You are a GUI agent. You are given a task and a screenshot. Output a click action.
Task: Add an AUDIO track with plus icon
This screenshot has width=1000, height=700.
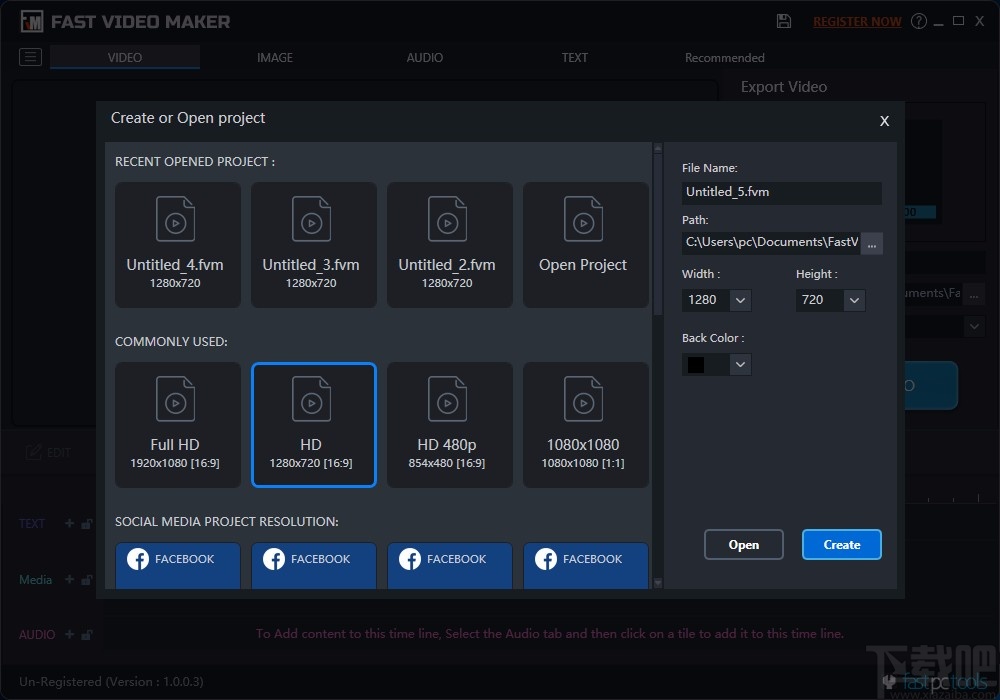(x=70, y=634)
